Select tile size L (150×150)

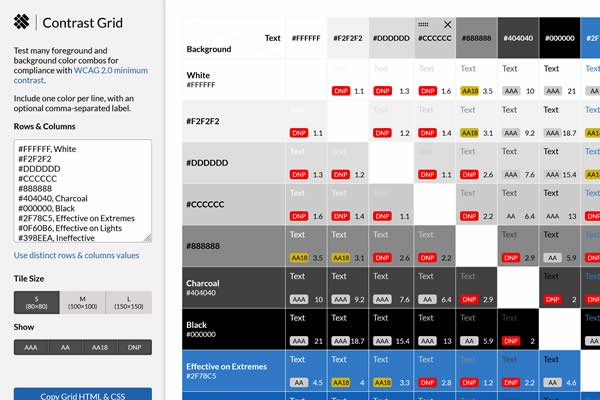pyautogui.click(x=129, y=302)
